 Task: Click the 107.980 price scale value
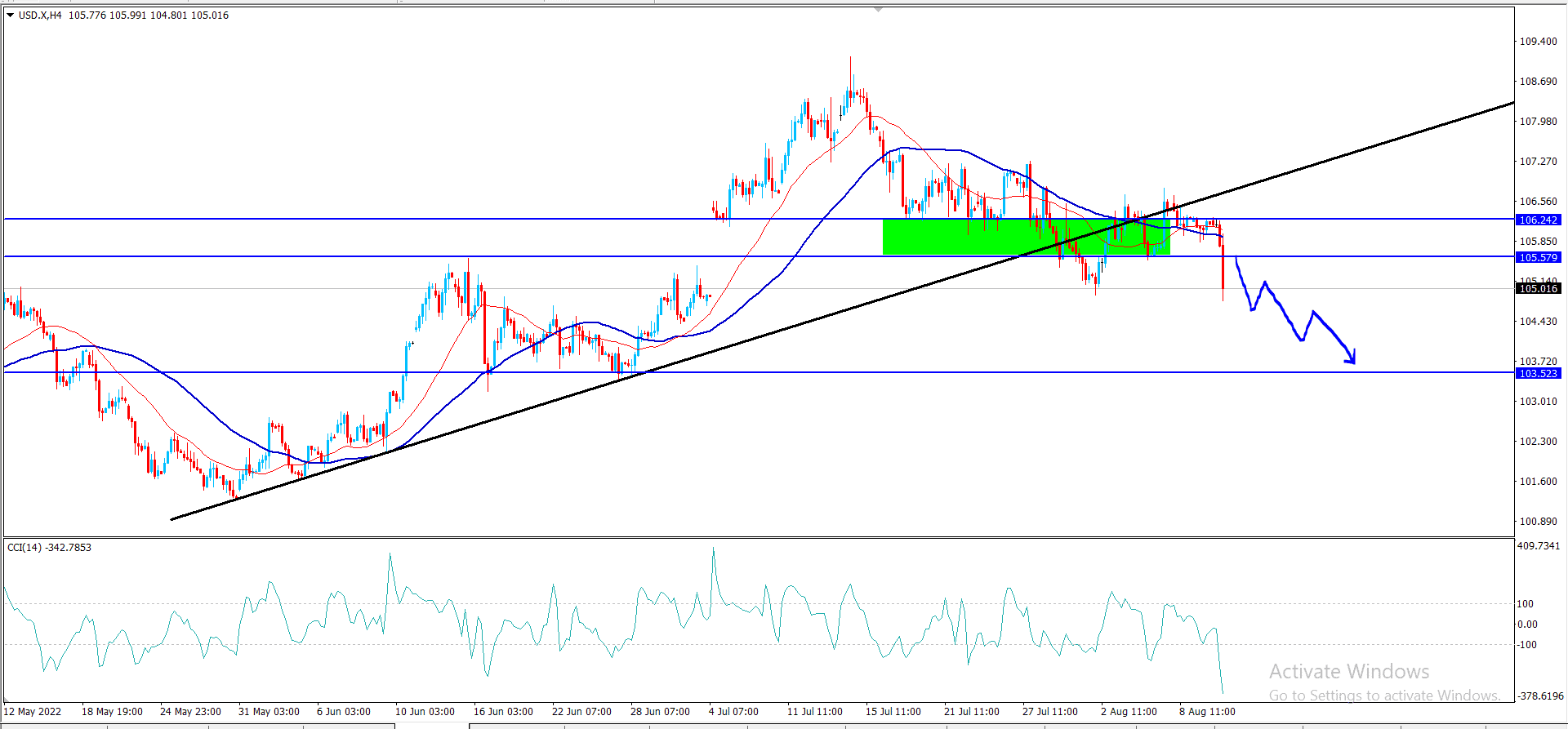(1538, 122)
